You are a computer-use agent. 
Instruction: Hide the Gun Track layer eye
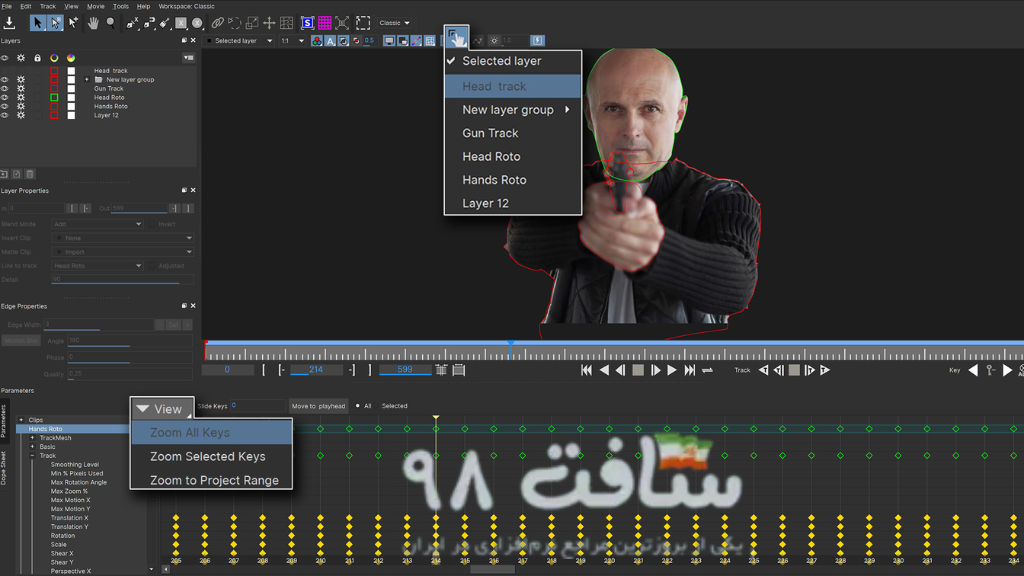(5, 89)
